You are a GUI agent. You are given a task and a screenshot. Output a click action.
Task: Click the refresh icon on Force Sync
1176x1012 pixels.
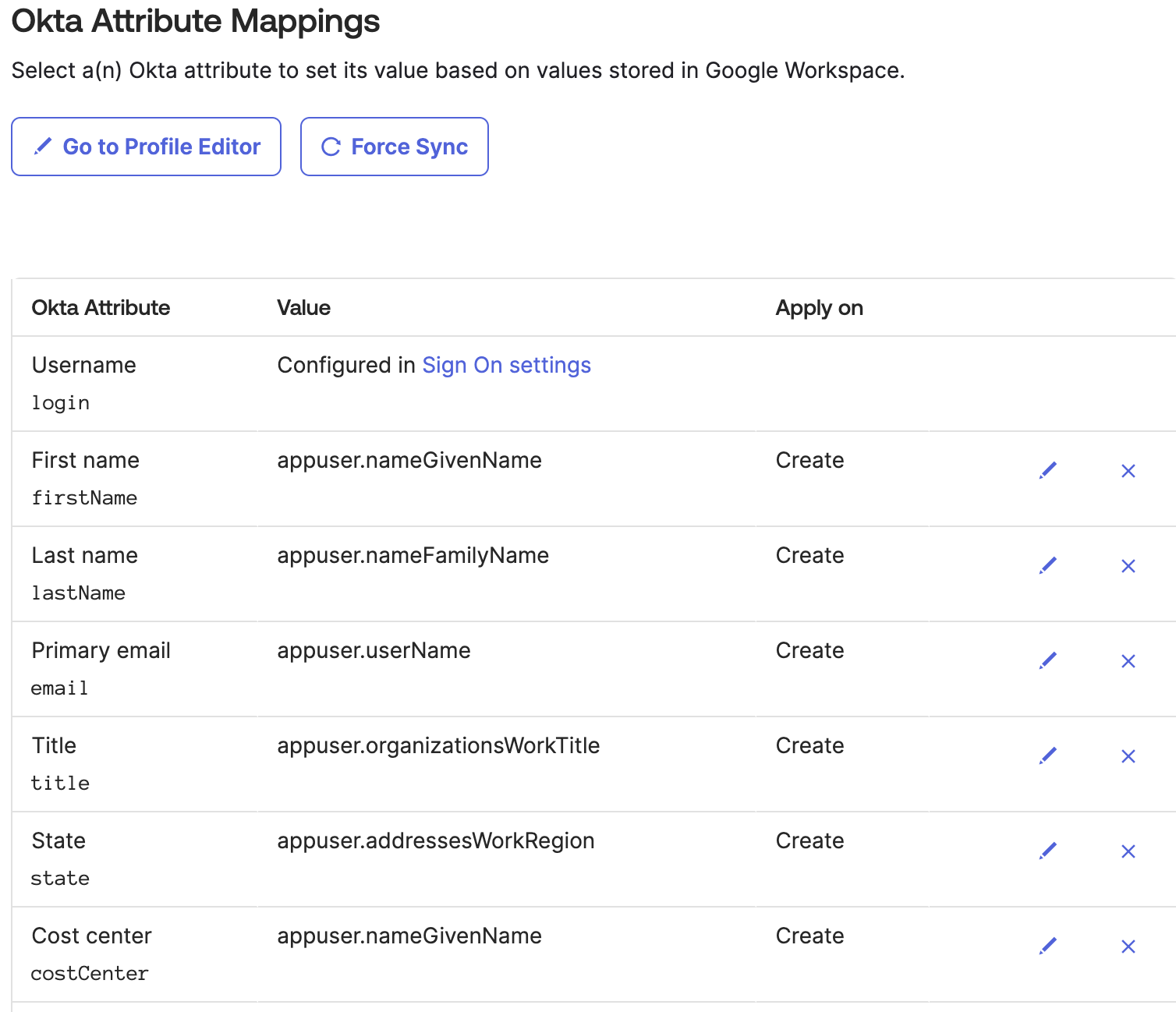coord(331,146)
